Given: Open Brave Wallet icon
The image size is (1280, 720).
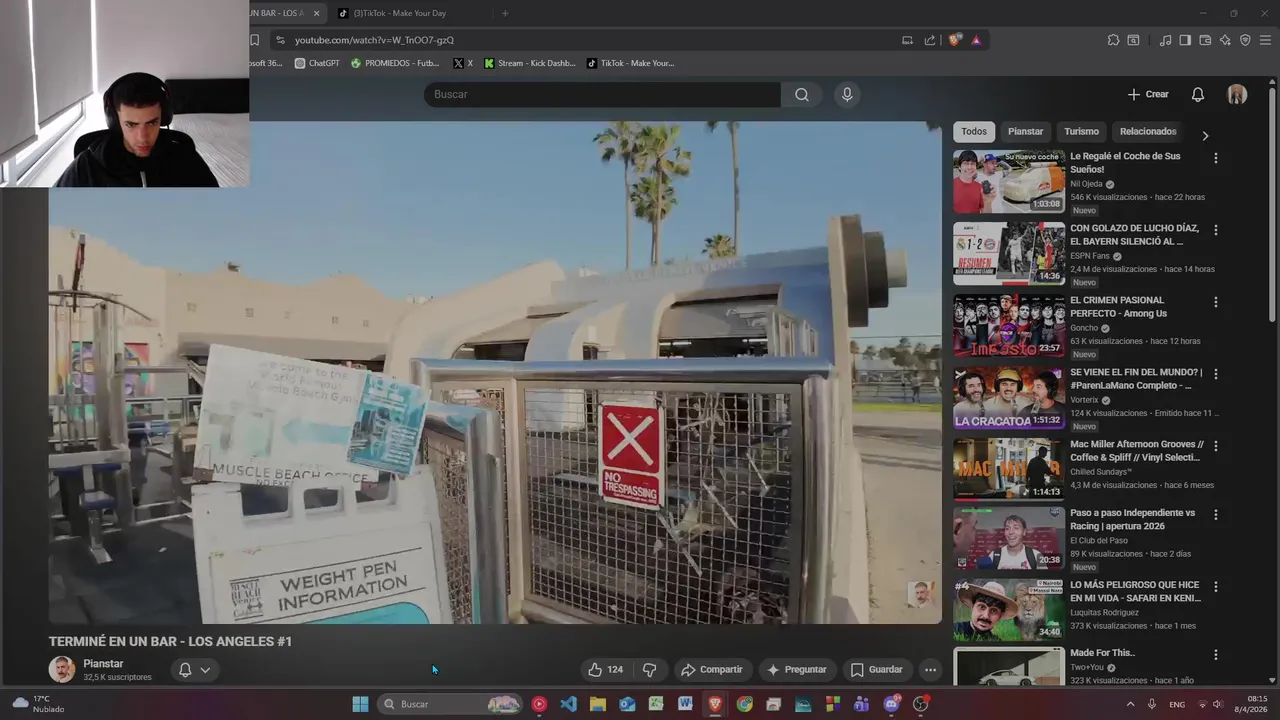Looking at the screenshot, I should 1205,40.
